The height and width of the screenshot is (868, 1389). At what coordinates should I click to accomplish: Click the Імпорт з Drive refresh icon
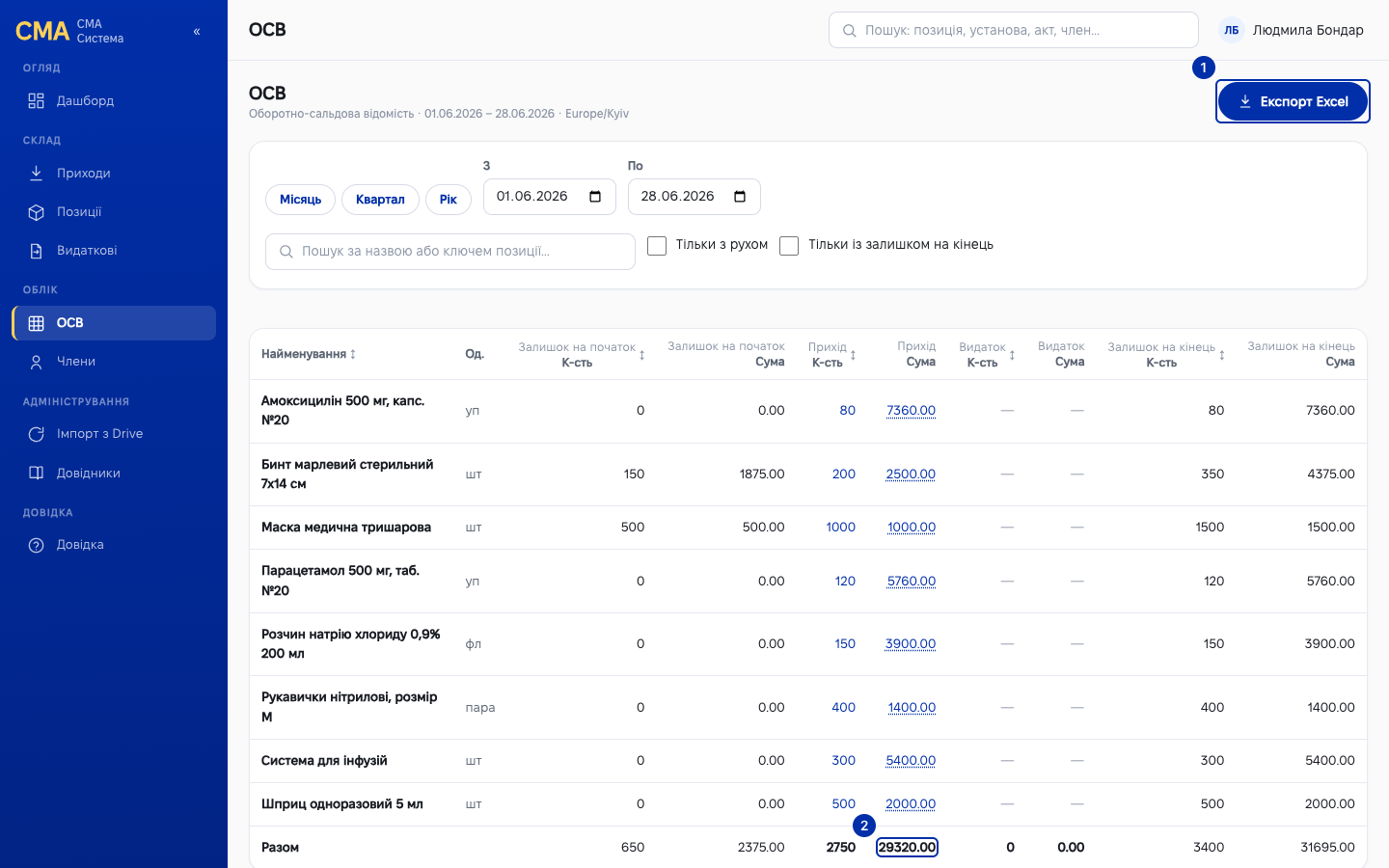click(37, 434)
